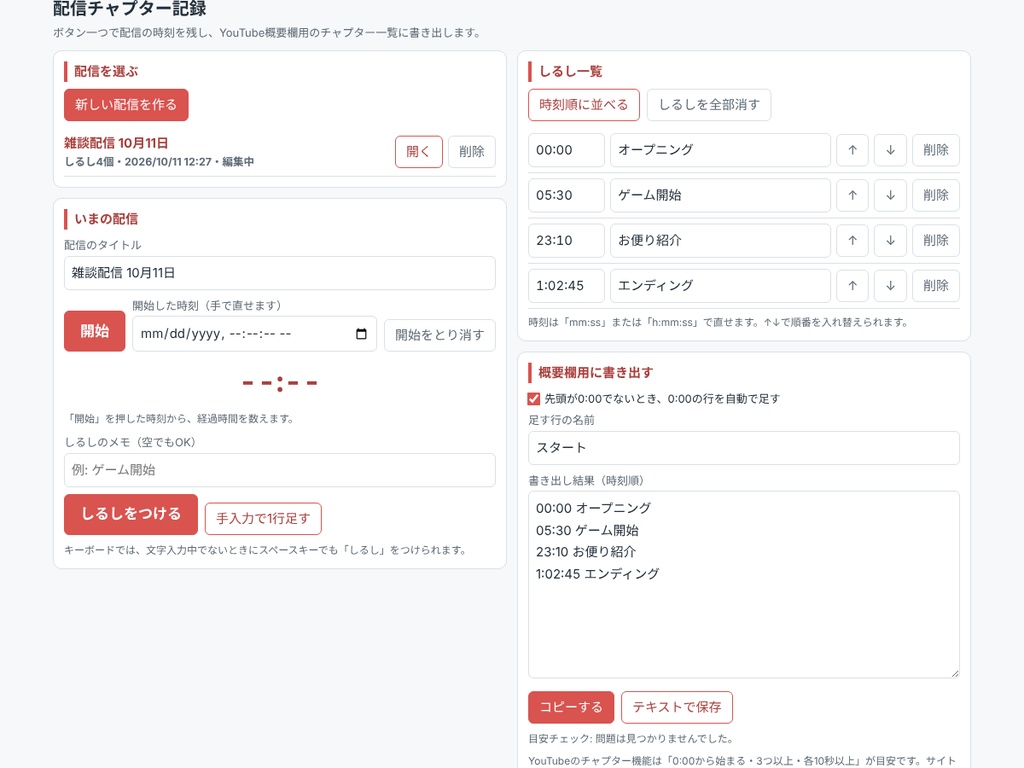Edit the オープニング label field
This screenshot has width=1024, height=768.
[720, 150]
